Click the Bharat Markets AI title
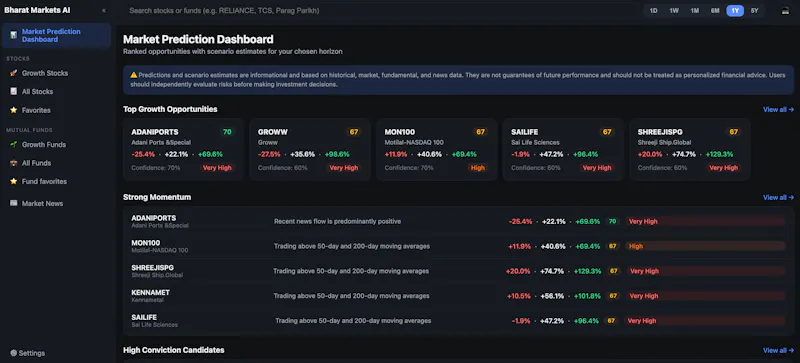Viewport: 800px width, 363px height. pyautogui.click(x=37, y=10)
